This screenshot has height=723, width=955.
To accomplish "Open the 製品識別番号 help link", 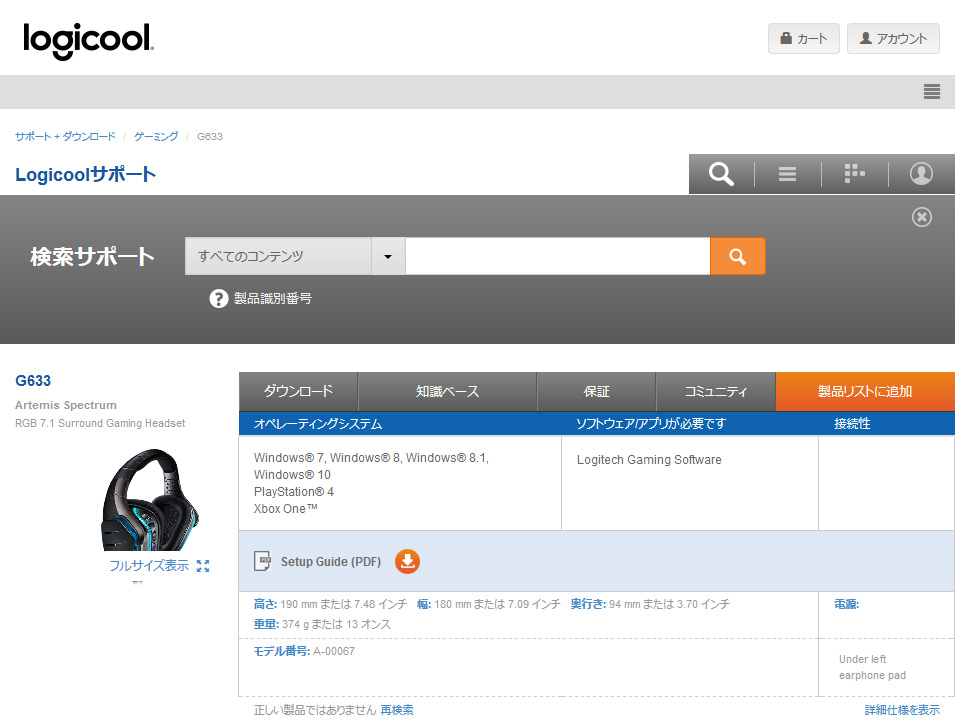I will (x=273, y=298).
